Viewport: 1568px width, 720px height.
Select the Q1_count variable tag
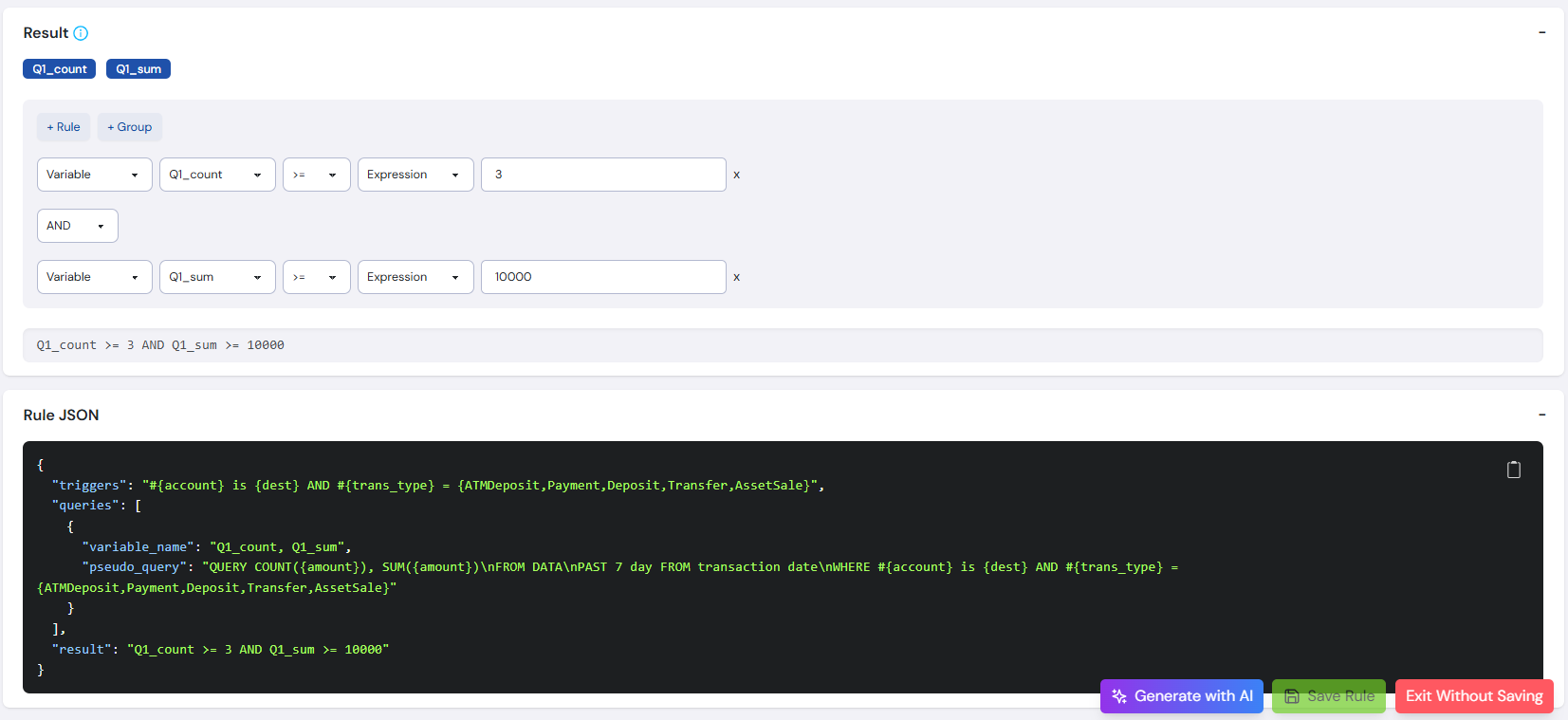(59, 69)
